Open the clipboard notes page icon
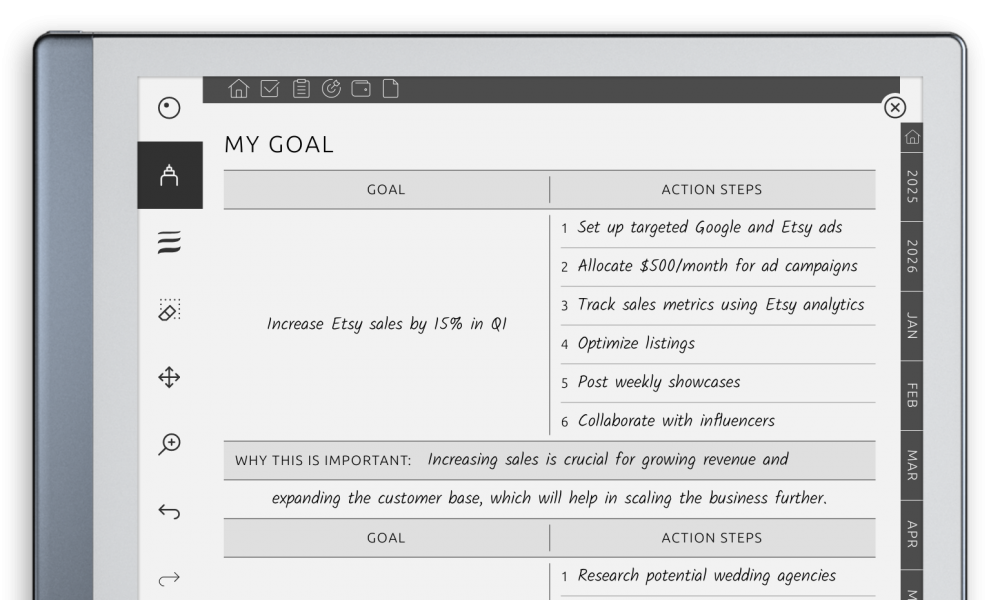This screenshot has height=600, width=1000. coord(300,89)
